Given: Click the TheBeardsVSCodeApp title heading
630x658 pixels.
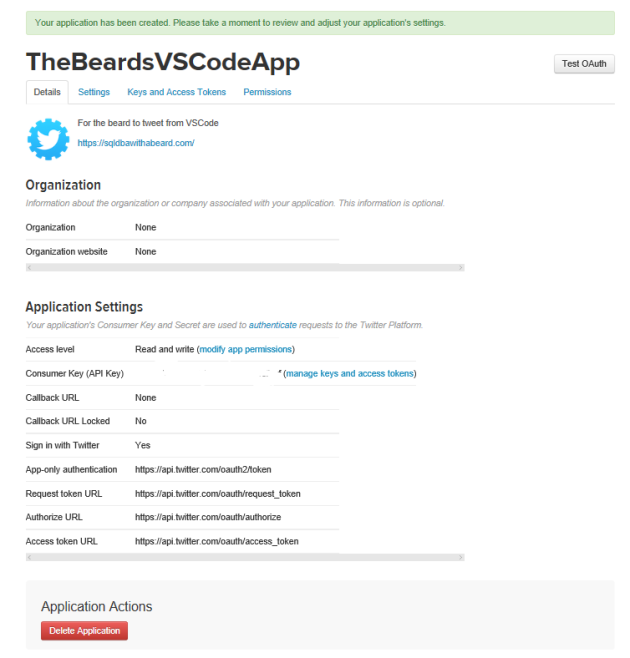Looking at the screenshot, I should pos(163,62).
